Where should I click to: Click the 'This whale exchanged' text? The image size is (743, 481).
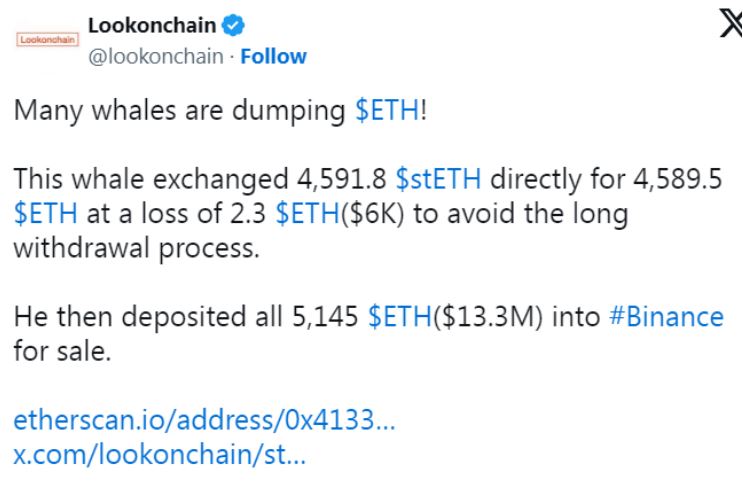pos(151,179)
